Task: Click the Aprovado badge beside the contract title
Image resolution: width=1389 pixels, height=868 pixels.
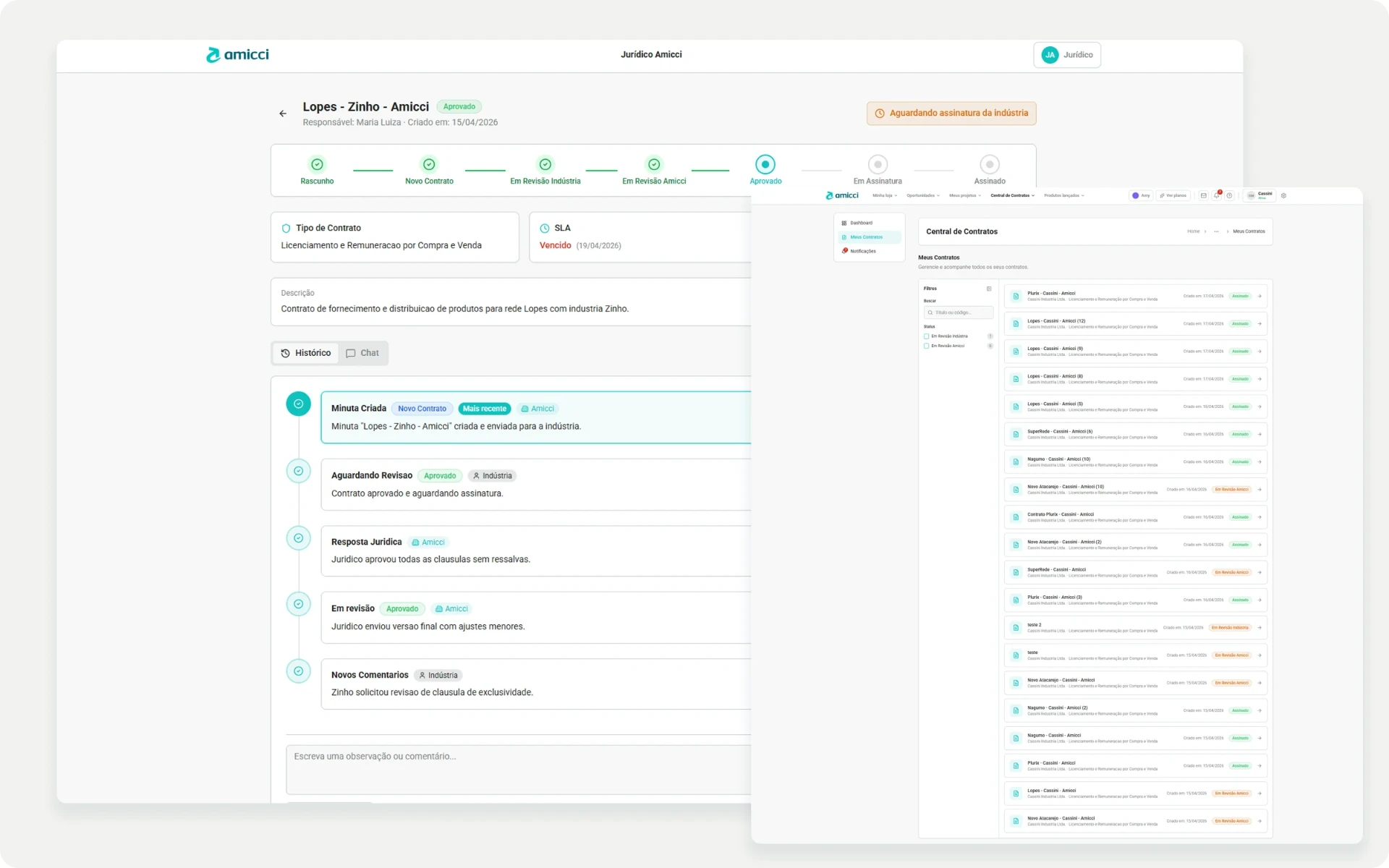Action: pos(459,106)
